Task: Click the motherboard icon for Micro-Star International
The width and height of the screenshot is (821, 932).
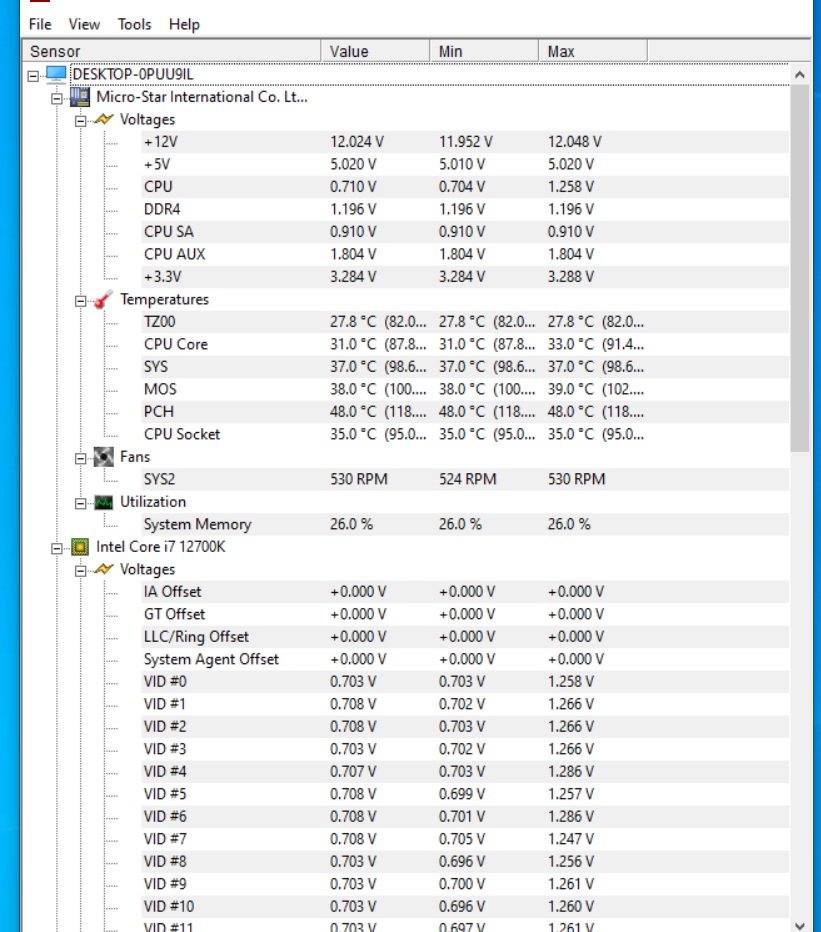Action: [x=80, y=97]
